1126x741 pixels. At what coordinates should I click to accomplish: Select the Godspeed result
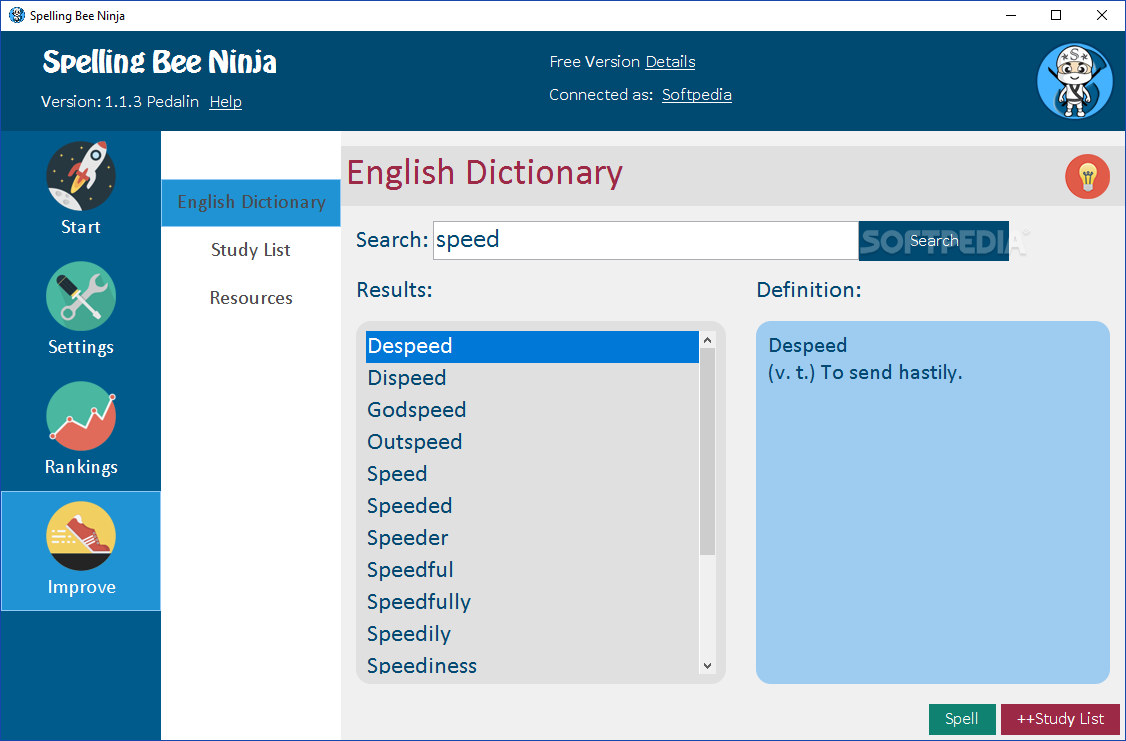pyautogui.click(x=532, y=410)
